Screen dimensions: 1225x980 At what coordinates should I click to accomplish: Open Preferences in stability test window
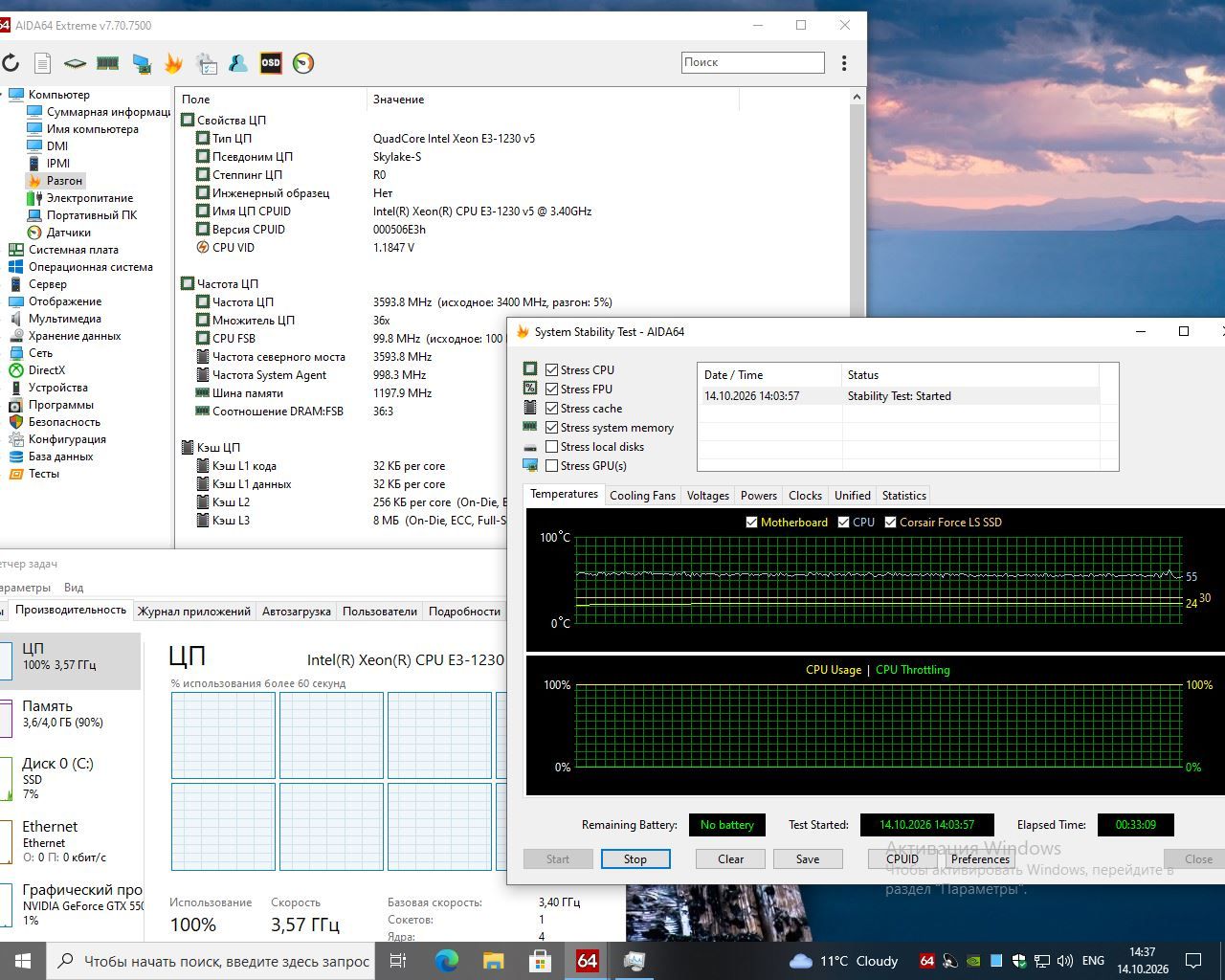[x=980, y=858]
